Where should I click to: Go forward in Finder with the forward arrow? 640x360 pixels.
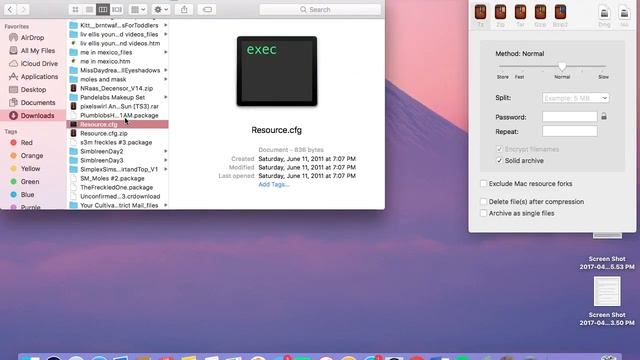coord(24,9)
